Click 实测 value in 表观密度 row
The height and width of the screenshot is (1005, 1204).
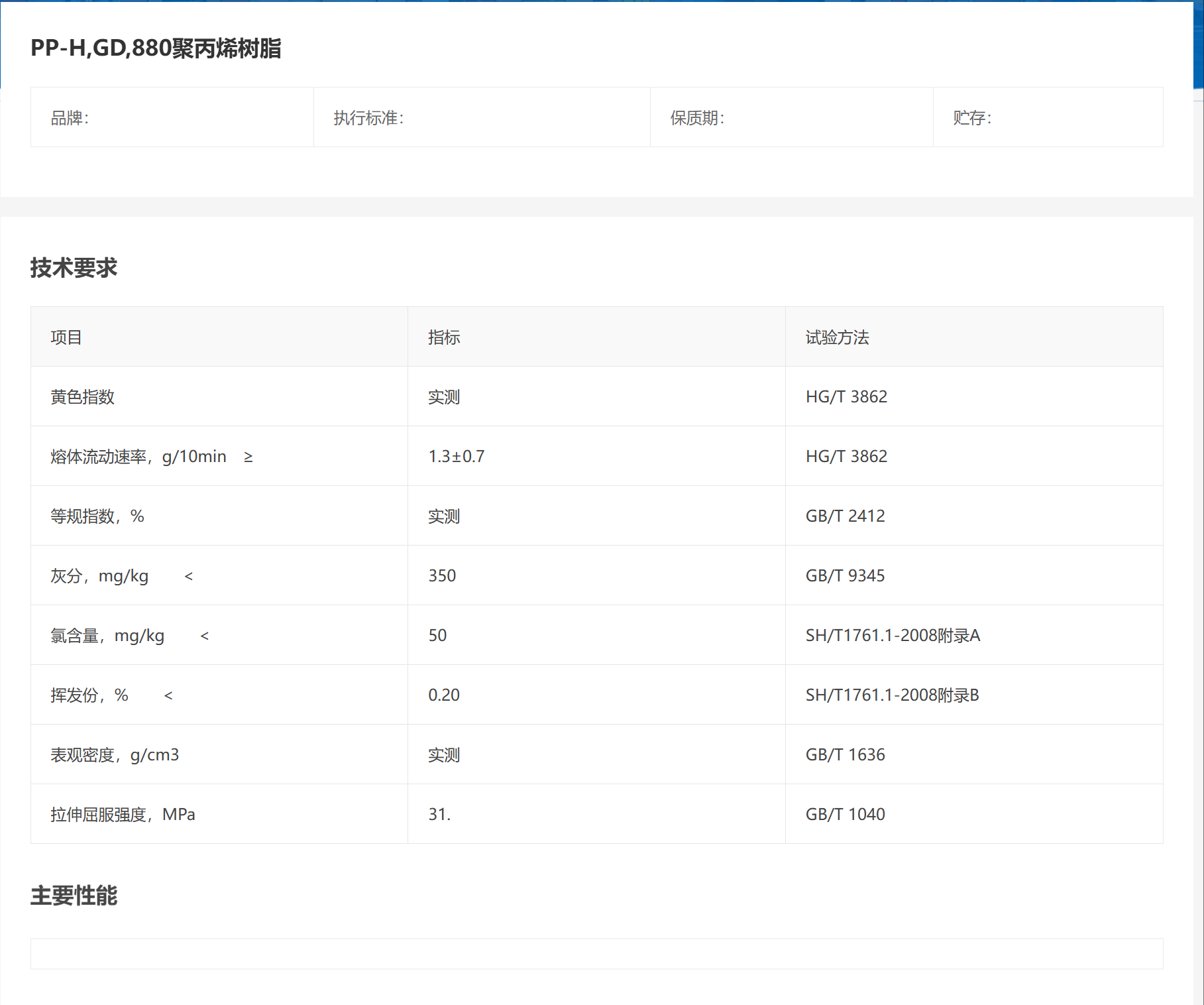[x=444, y=755]
